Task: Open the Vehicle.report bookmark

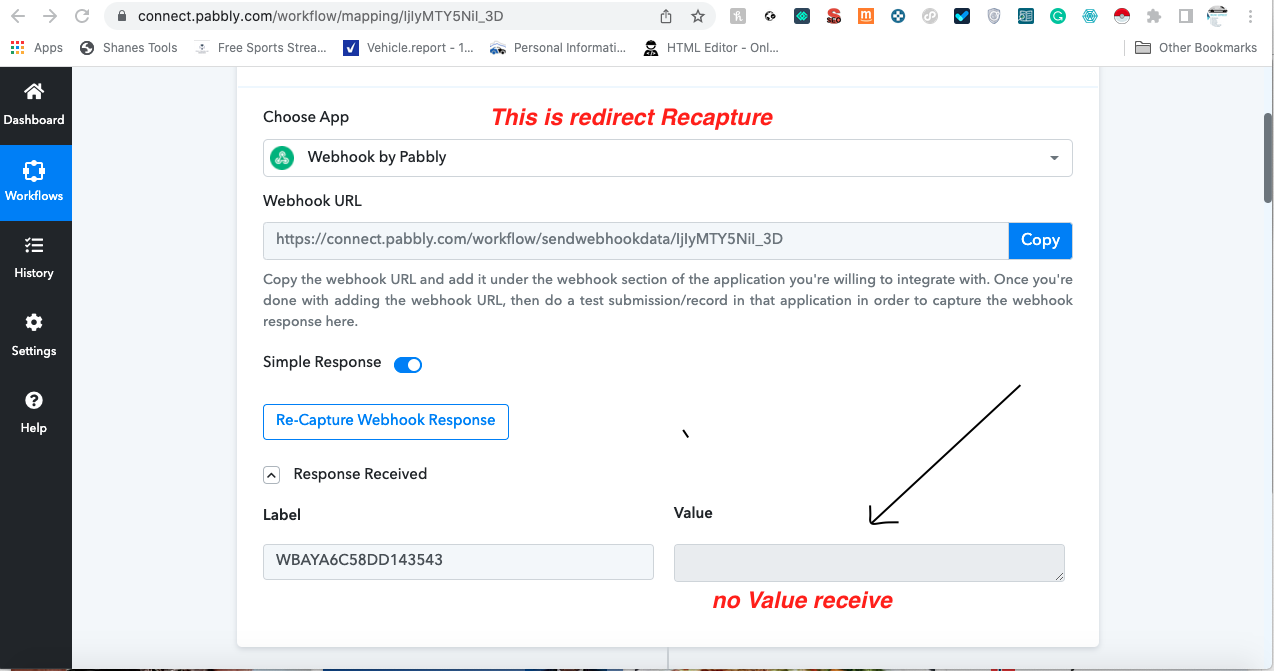Action: pyautogui.click(x=409, y=47)
